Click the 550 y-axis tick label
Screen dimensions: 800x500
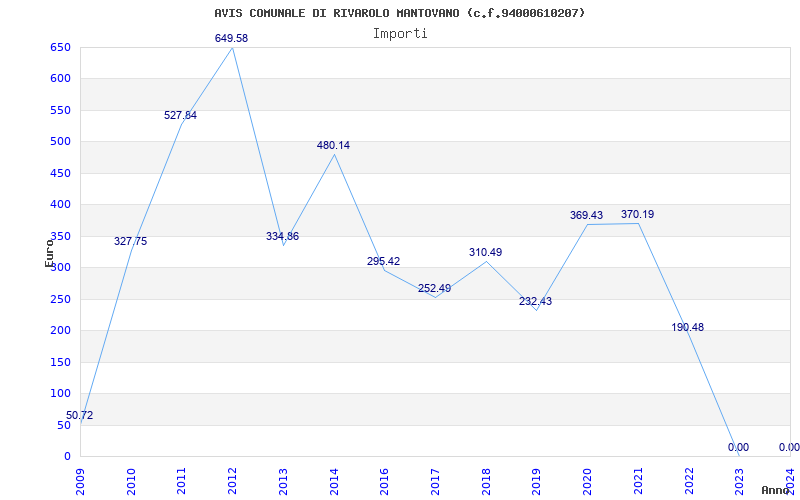60,110
